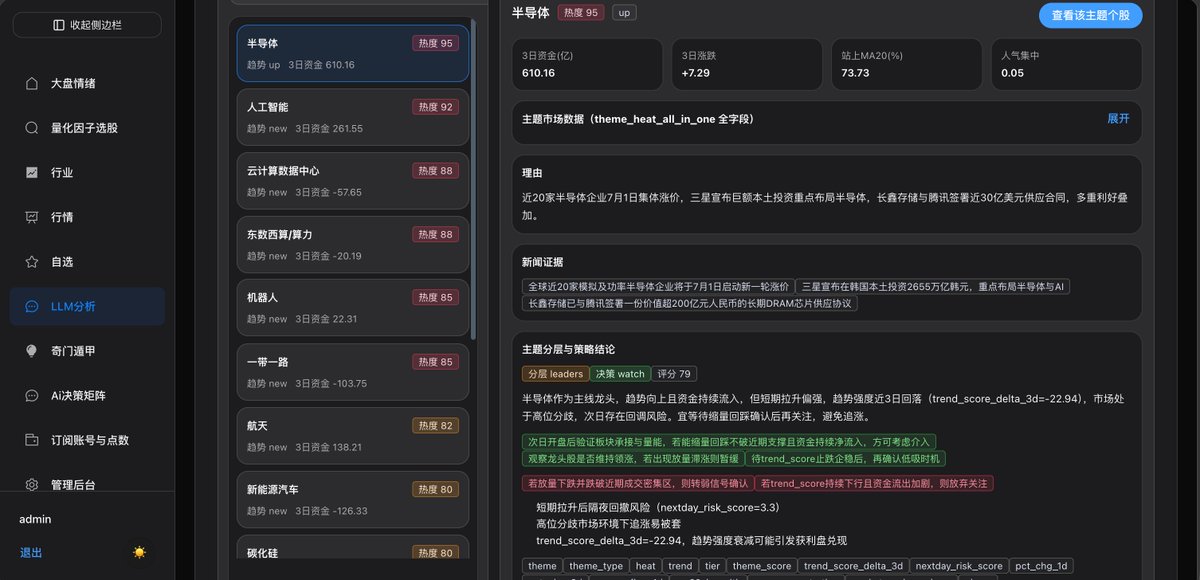The width and height of the screenshot is (1200, 580).
Task: Click the red tag 若放量下跌并跌破近期成交密集区
Action: coord(637,483)
